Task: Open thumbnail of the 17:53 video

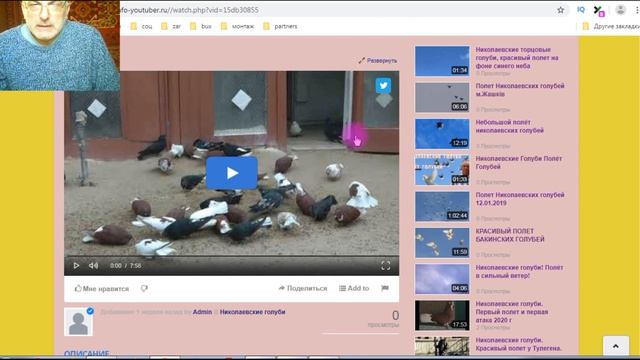Action: point(442,316)
